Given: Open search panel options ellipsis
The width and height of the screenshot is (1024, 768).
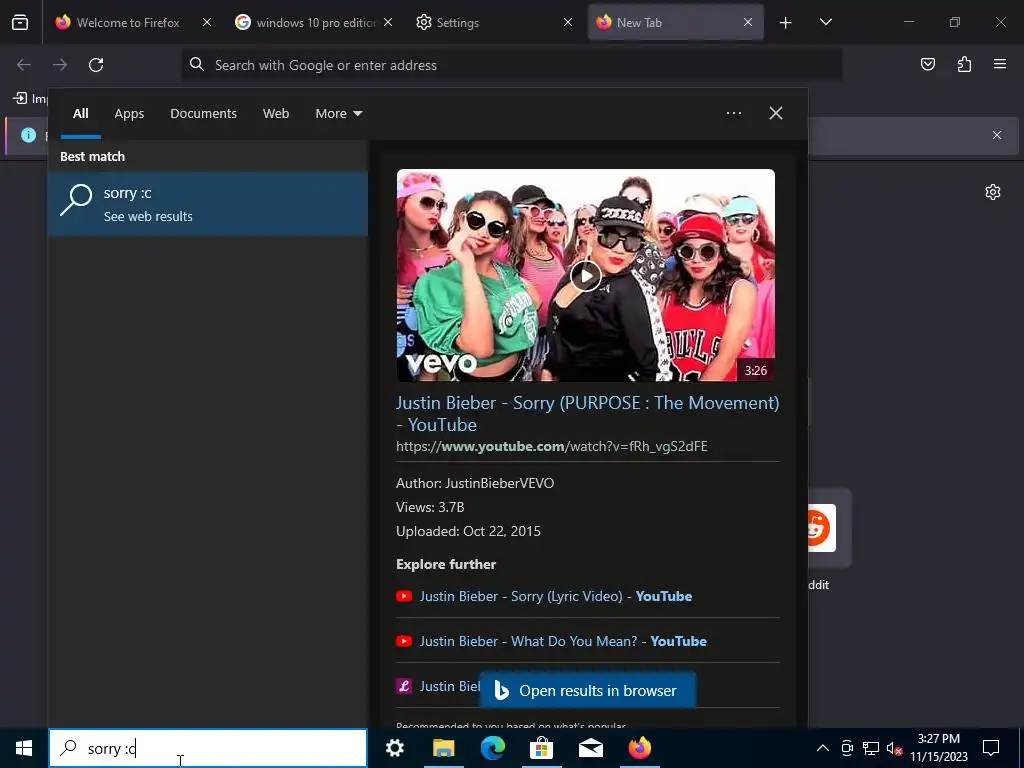Looking at the screenshot, I should [733, 113].
